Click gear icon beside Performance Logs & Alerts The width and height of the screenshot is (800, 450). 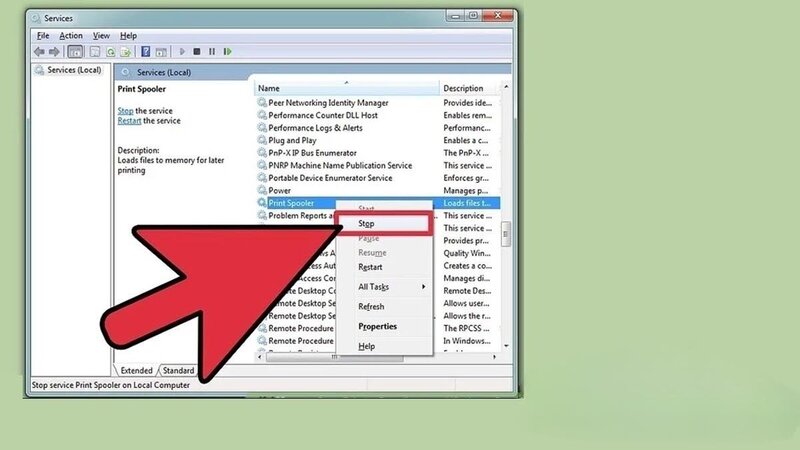point(262,128)
